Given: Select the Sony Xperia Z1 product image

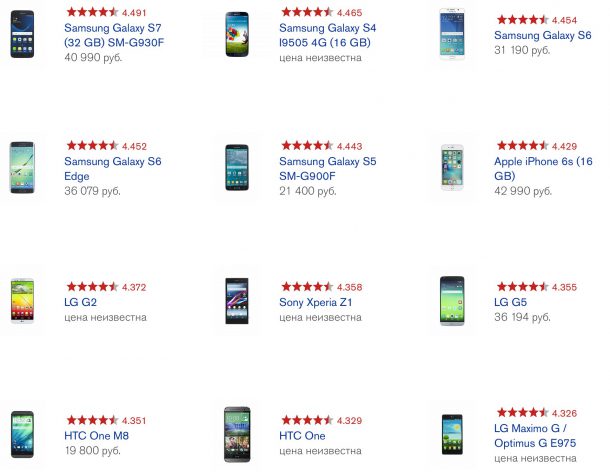Looking at the screenshot, I should 237,300.
